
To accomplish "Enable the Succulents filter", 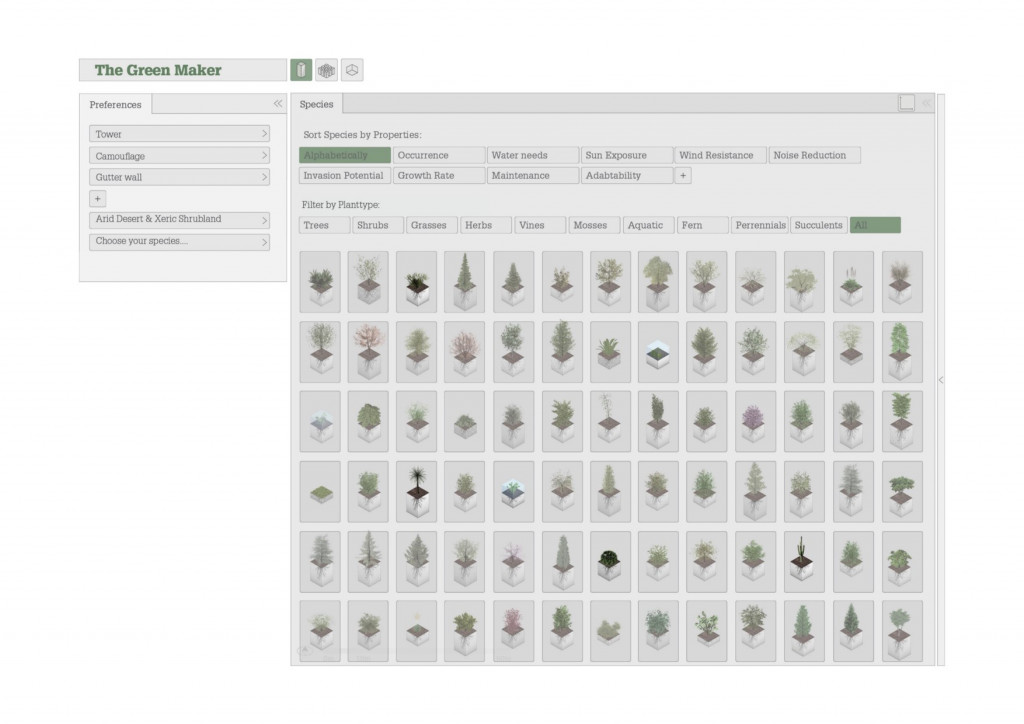I will point(818,225).
